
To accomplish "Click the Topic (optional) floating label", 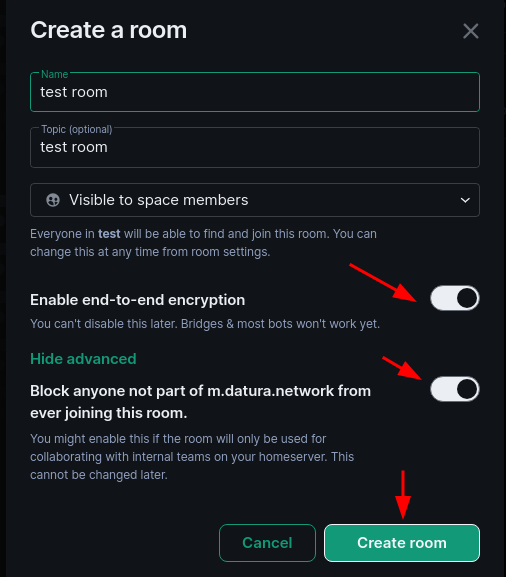I will click(77, 129).
